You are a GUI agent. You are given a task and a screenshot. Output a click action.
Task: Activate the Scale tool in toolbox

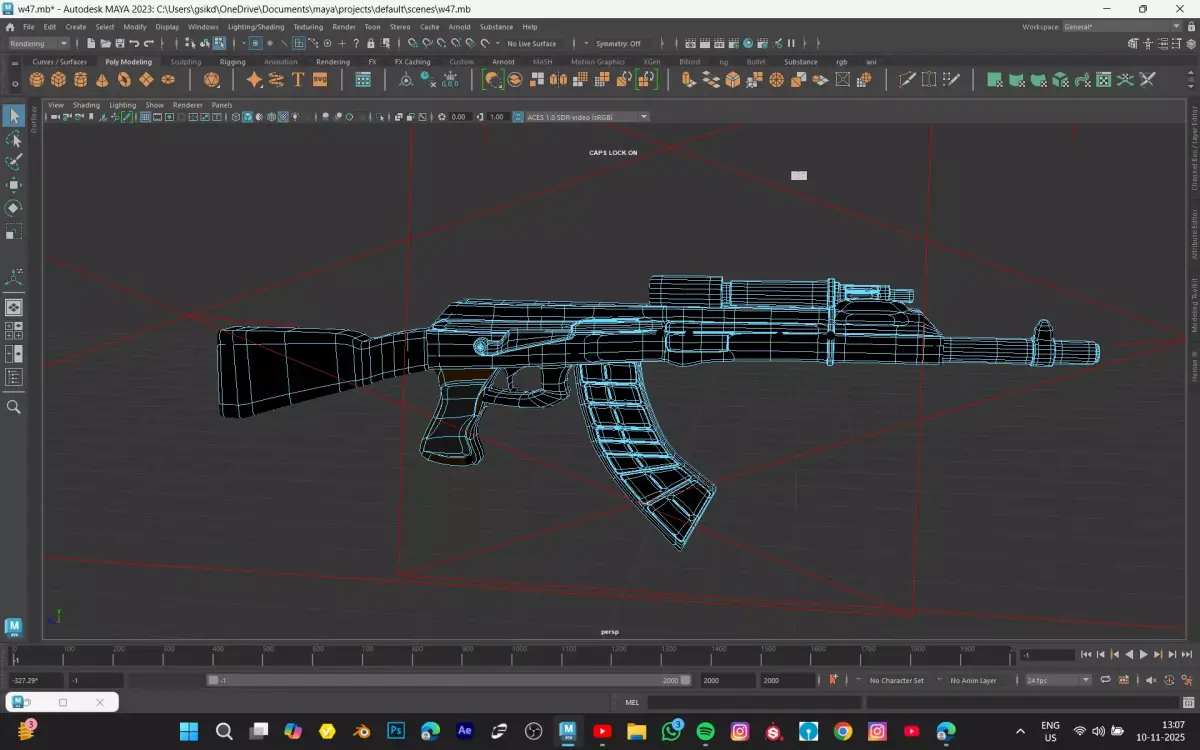pyautogui.click(x=14, y=231)
